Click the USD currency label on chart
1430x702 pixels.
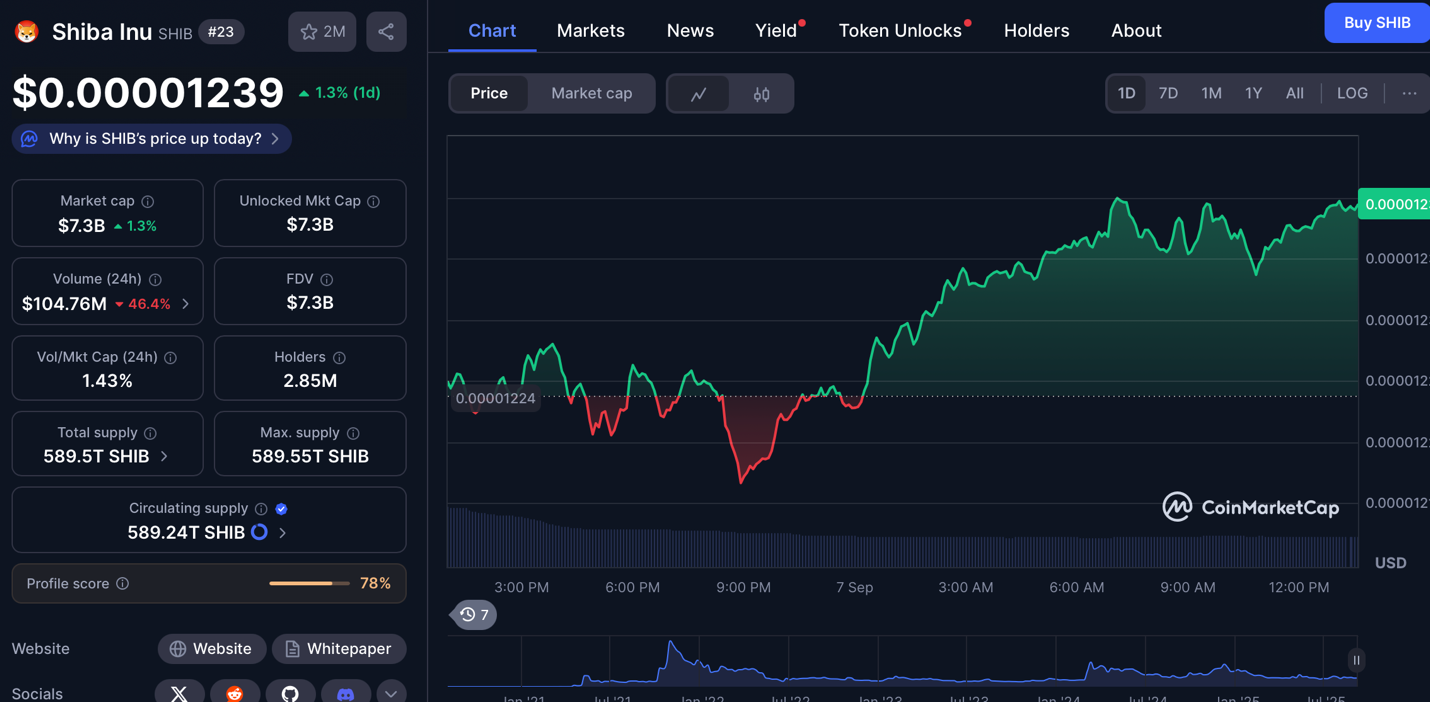point(1390,563)
